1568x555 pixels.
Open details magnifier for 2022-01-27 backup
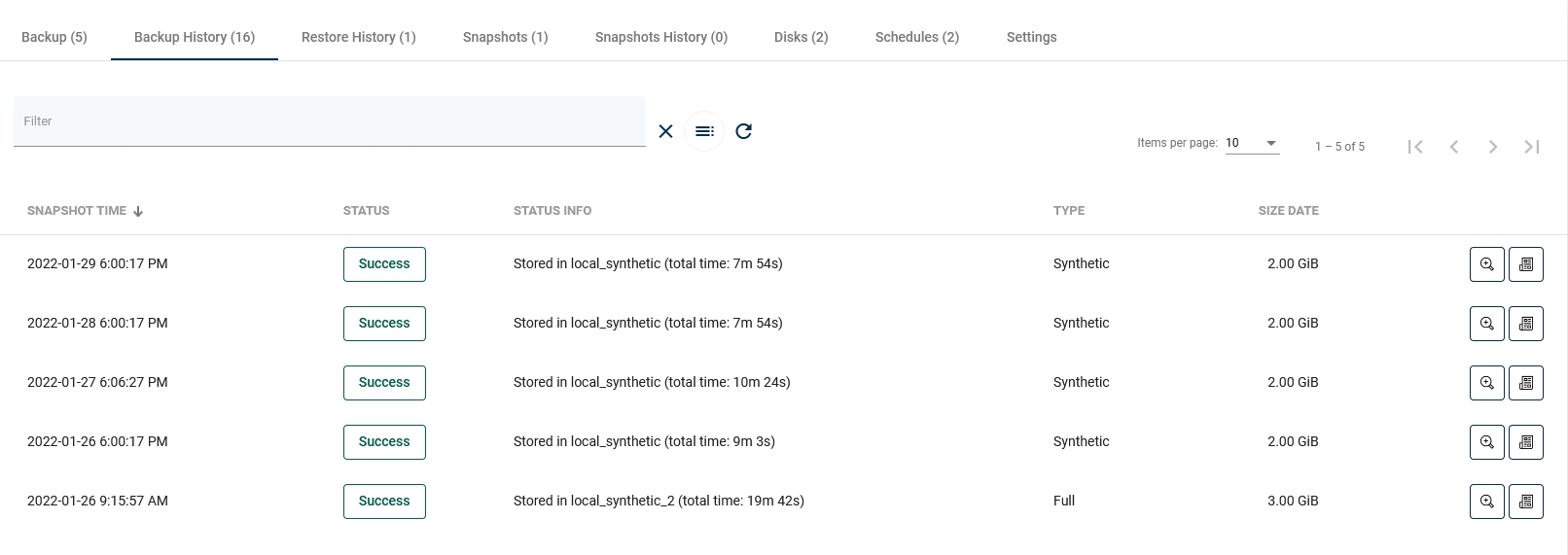1486,383
